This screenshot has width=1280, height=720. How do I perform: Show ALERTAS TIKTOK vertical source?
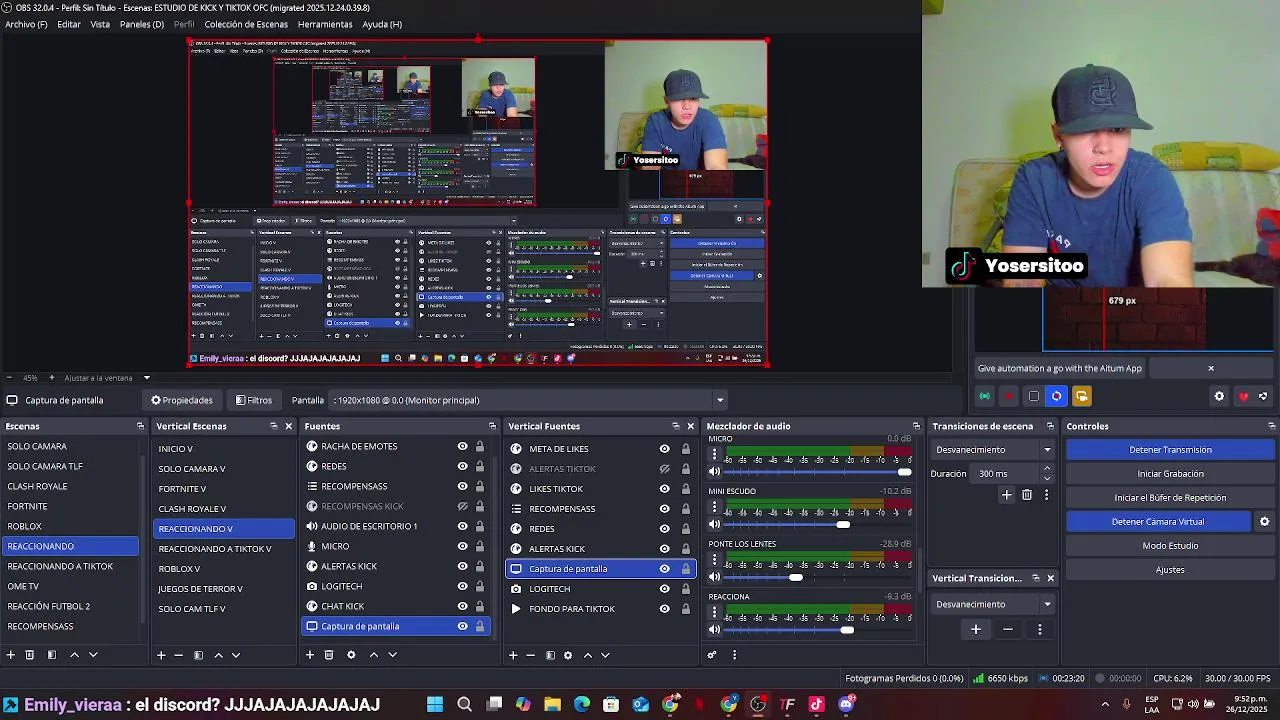[x=664, y=469]
